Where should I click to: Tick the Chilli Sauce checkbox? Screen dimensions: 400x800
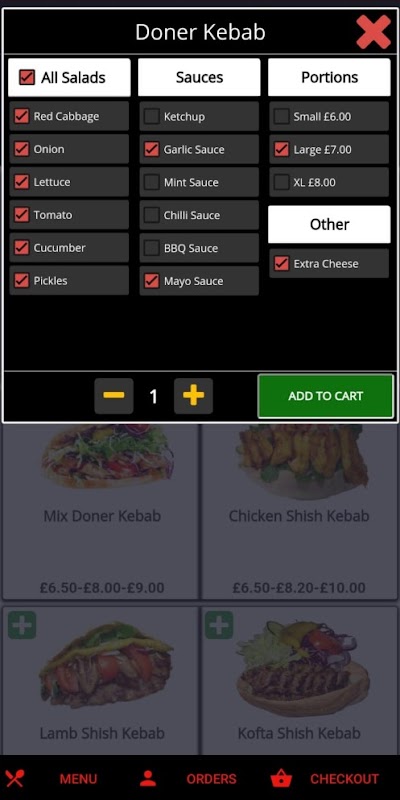[x=152, y=215]
